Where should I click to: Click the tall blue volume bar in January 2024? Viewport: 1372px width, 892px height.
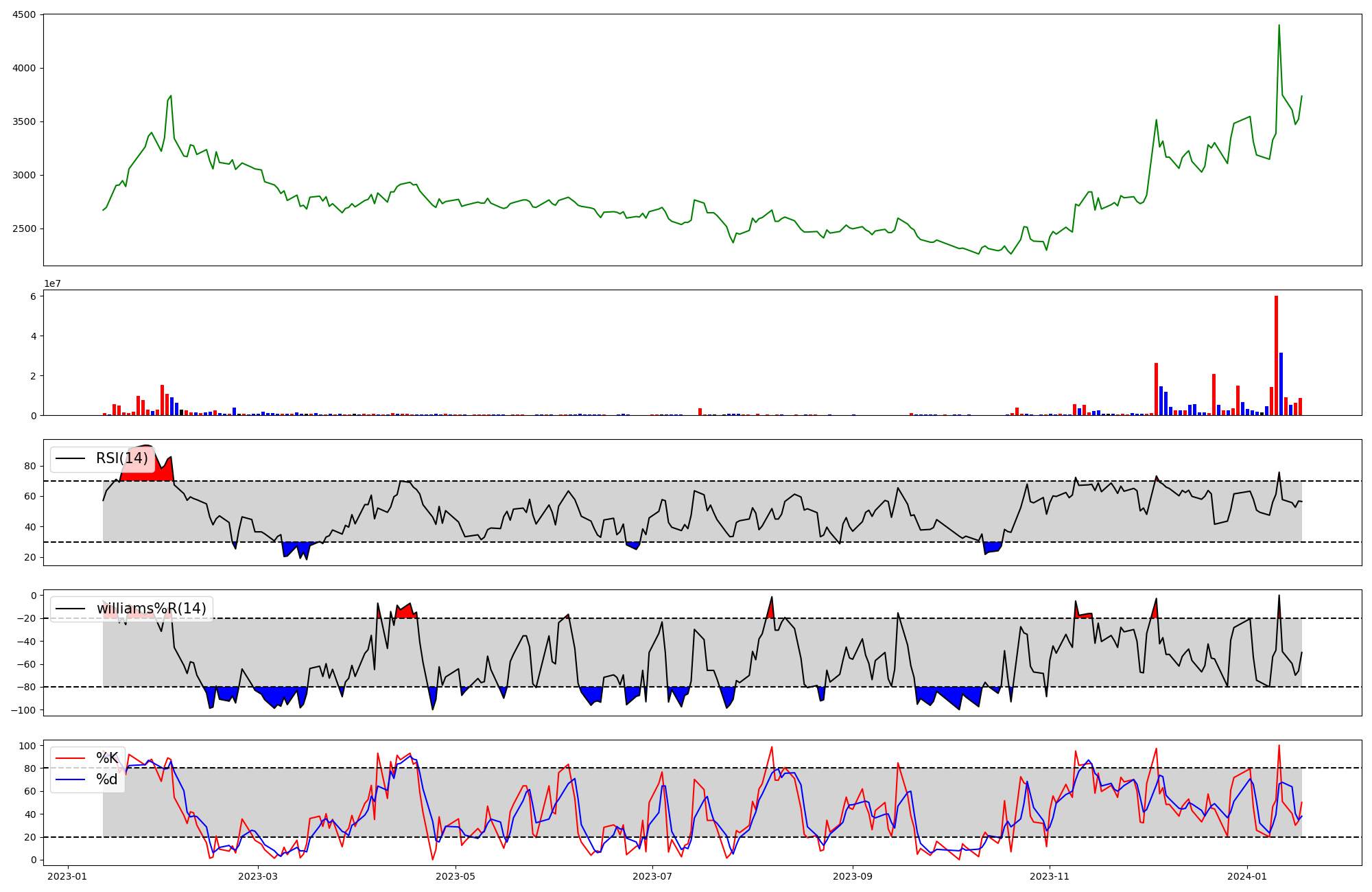tap(1281, 384)
